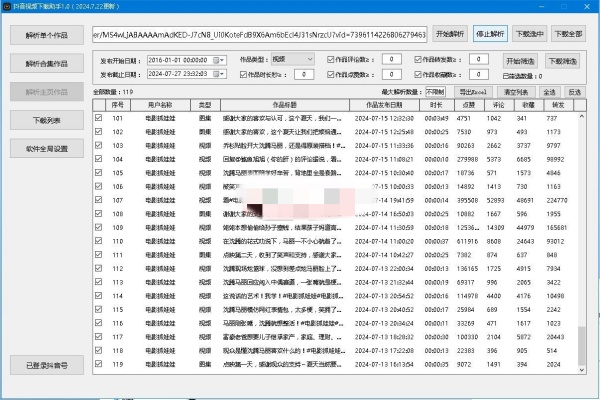Click the 停止解析 button
600x400 pixels.
(x=489, y=34)
